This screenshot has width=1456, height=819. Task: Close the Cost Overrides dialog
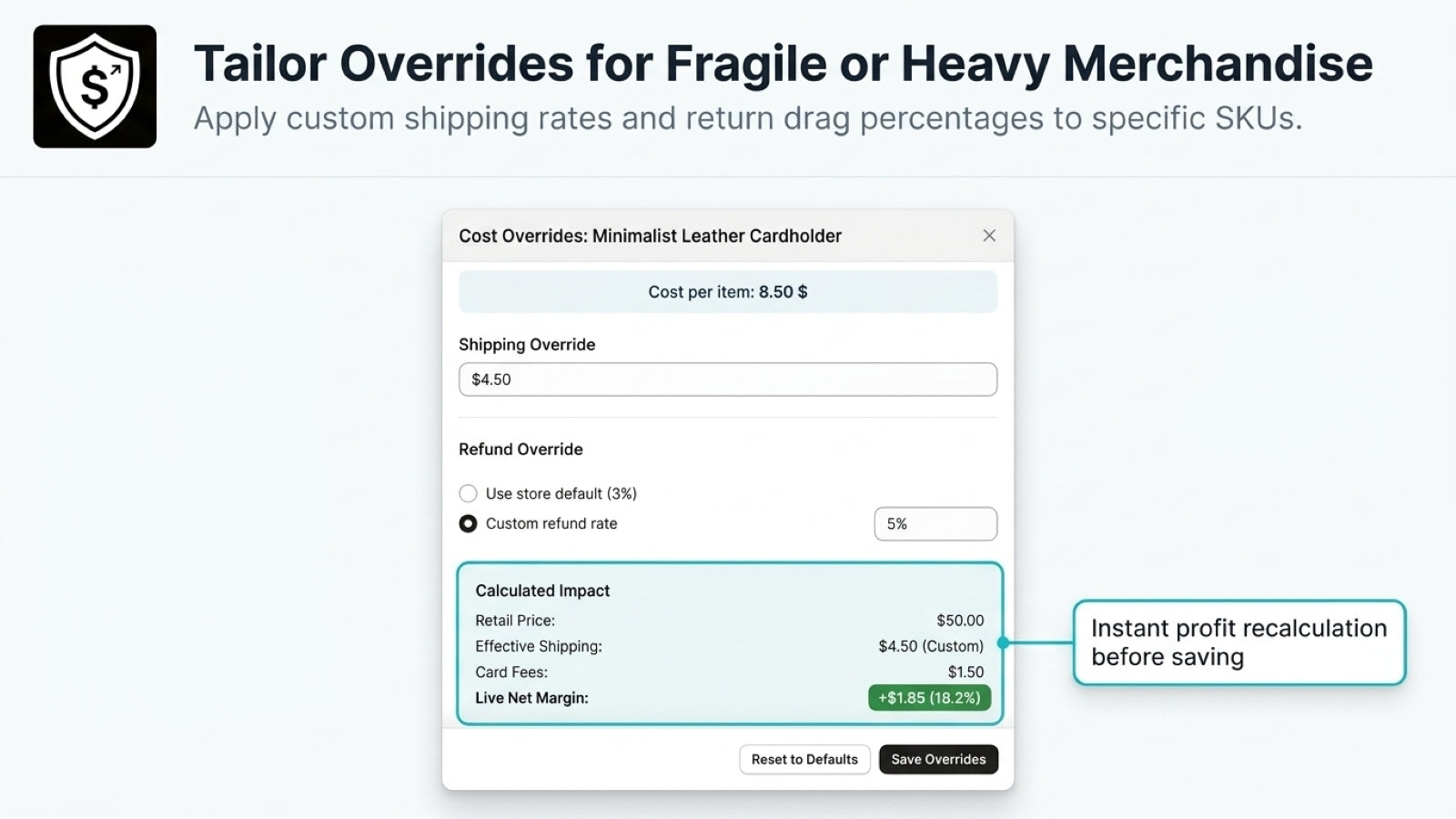[989, 236]
